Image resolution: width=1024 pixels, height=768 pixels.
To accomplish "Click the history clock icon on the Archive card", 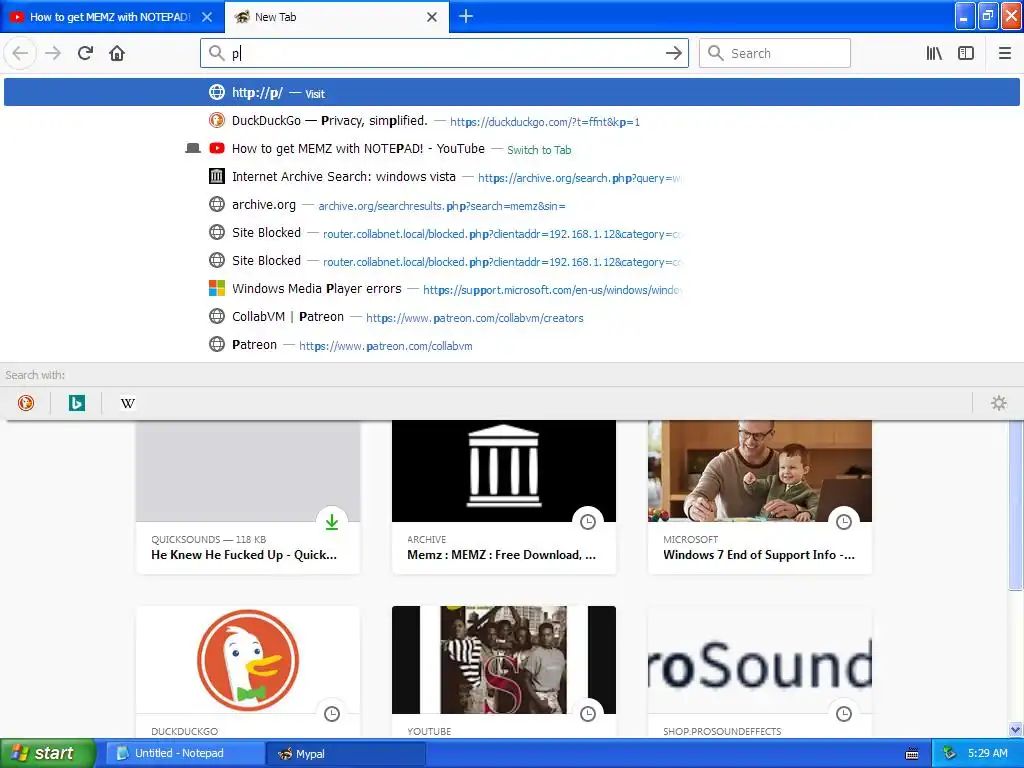I will (x=588, y=521).
